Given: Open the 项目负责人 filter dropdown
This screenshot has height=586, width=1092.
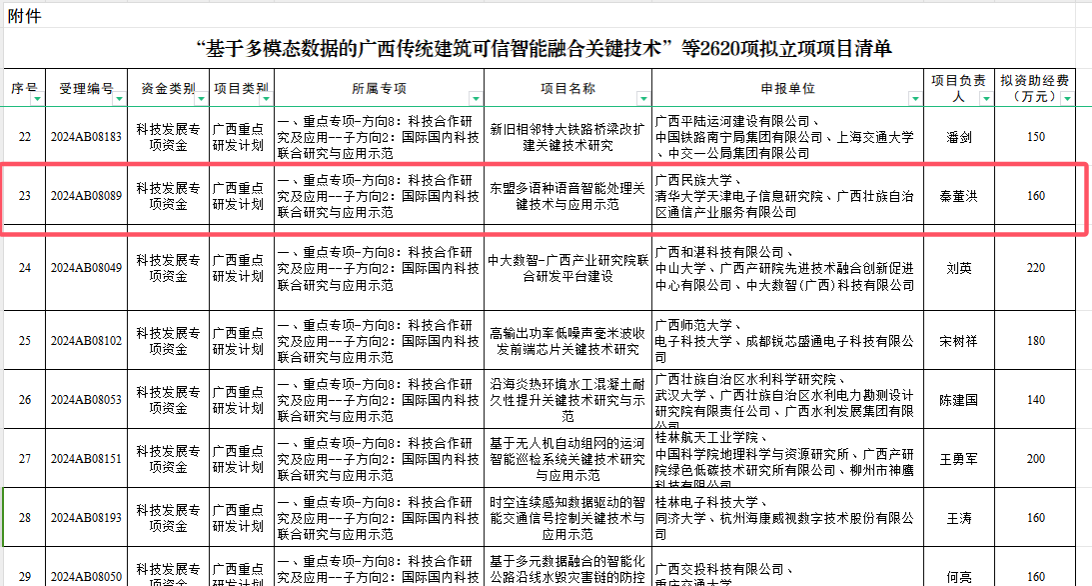Looking at the screenshot, I should (988, 98).
